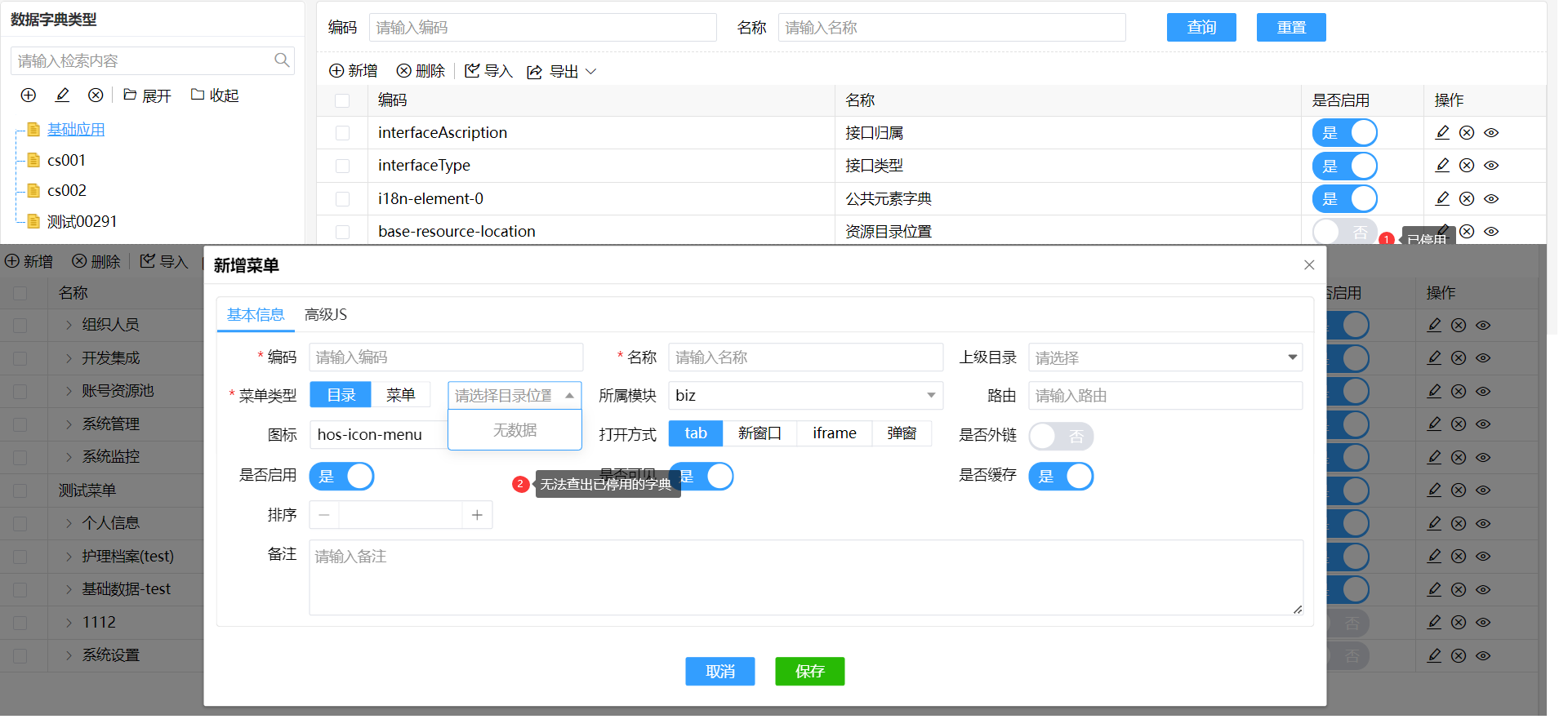1568x719 pixels.
Task: Select tab open method
Action: tap(696, 433)
